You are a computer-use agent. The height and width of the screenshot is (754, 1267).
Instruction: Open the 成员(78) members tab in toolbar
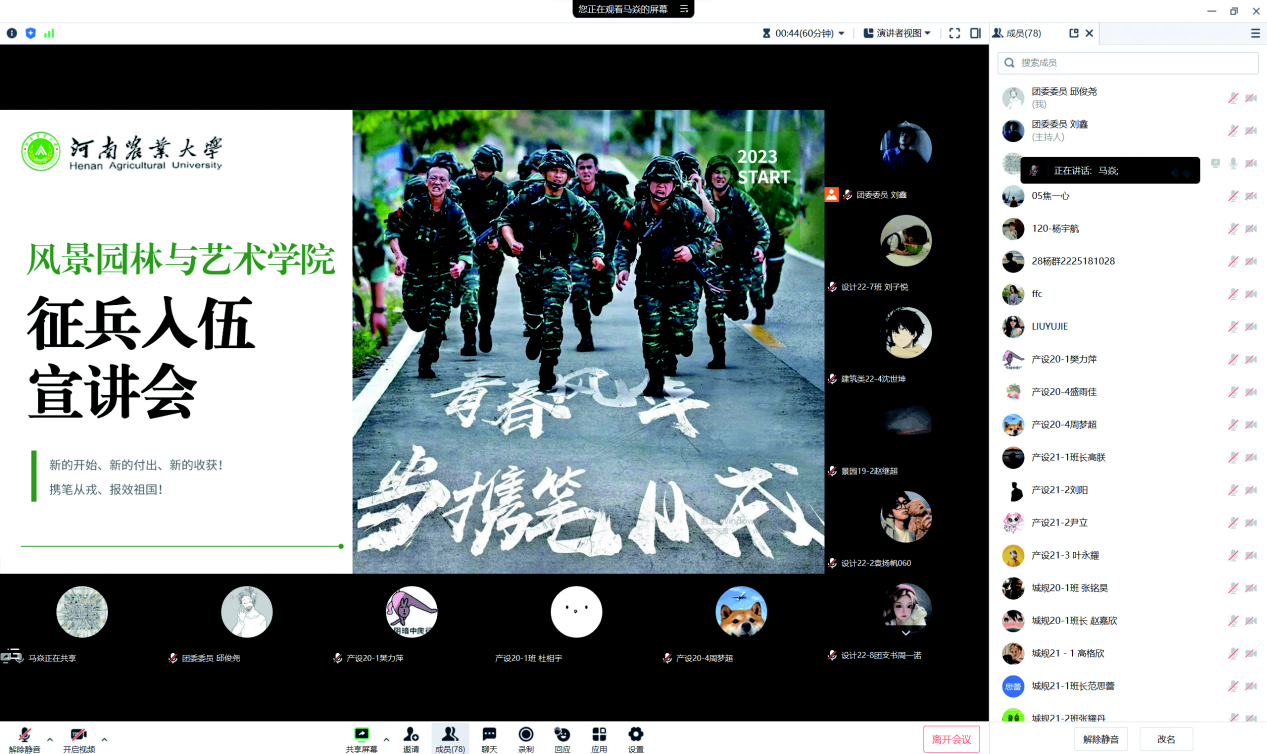(x=450, y=739)
